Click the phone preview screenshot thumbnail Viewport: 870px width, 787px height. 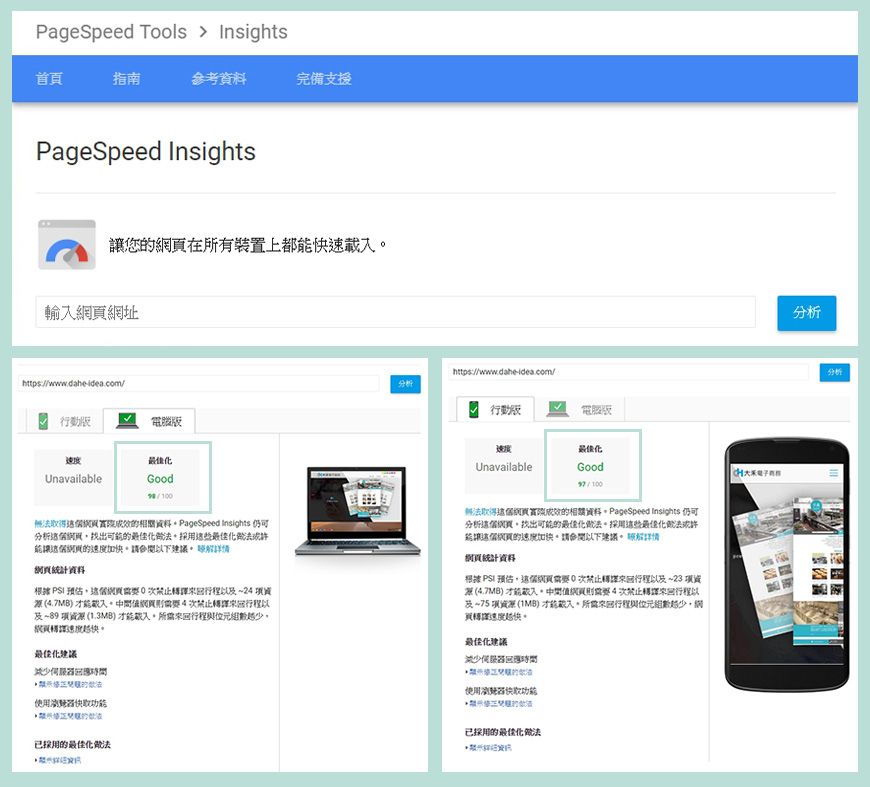pyautogui.click(x=787, y=564)
